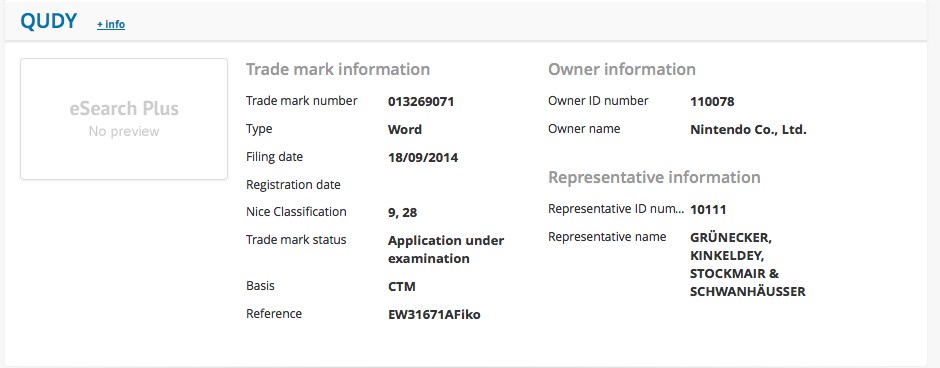Click the reference EW31671AFiko
This screenshot has height=368, width=940.
click(x=434, y=314)
